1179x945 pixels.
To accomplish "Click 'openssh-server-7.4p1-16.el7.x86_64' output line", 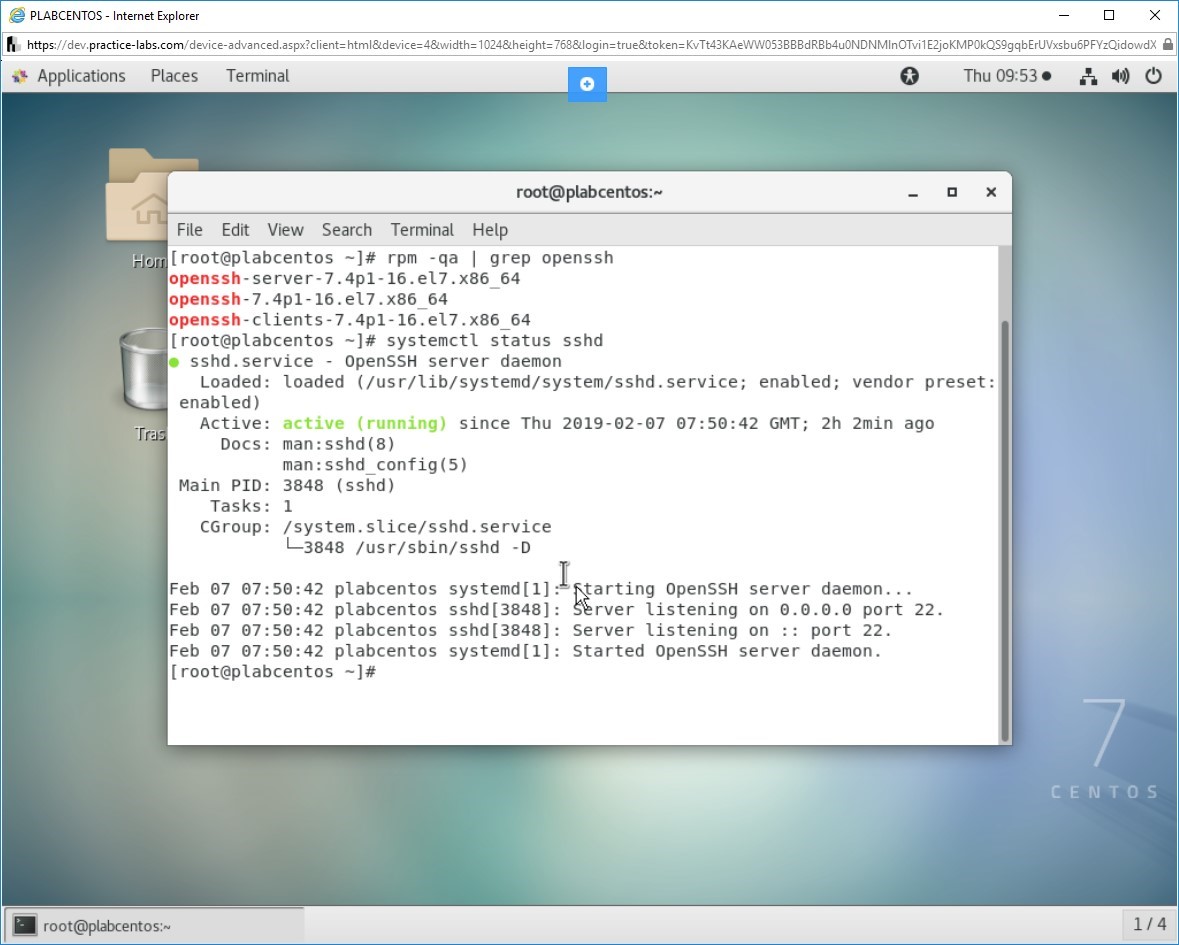I will click(x=345, y=278).
